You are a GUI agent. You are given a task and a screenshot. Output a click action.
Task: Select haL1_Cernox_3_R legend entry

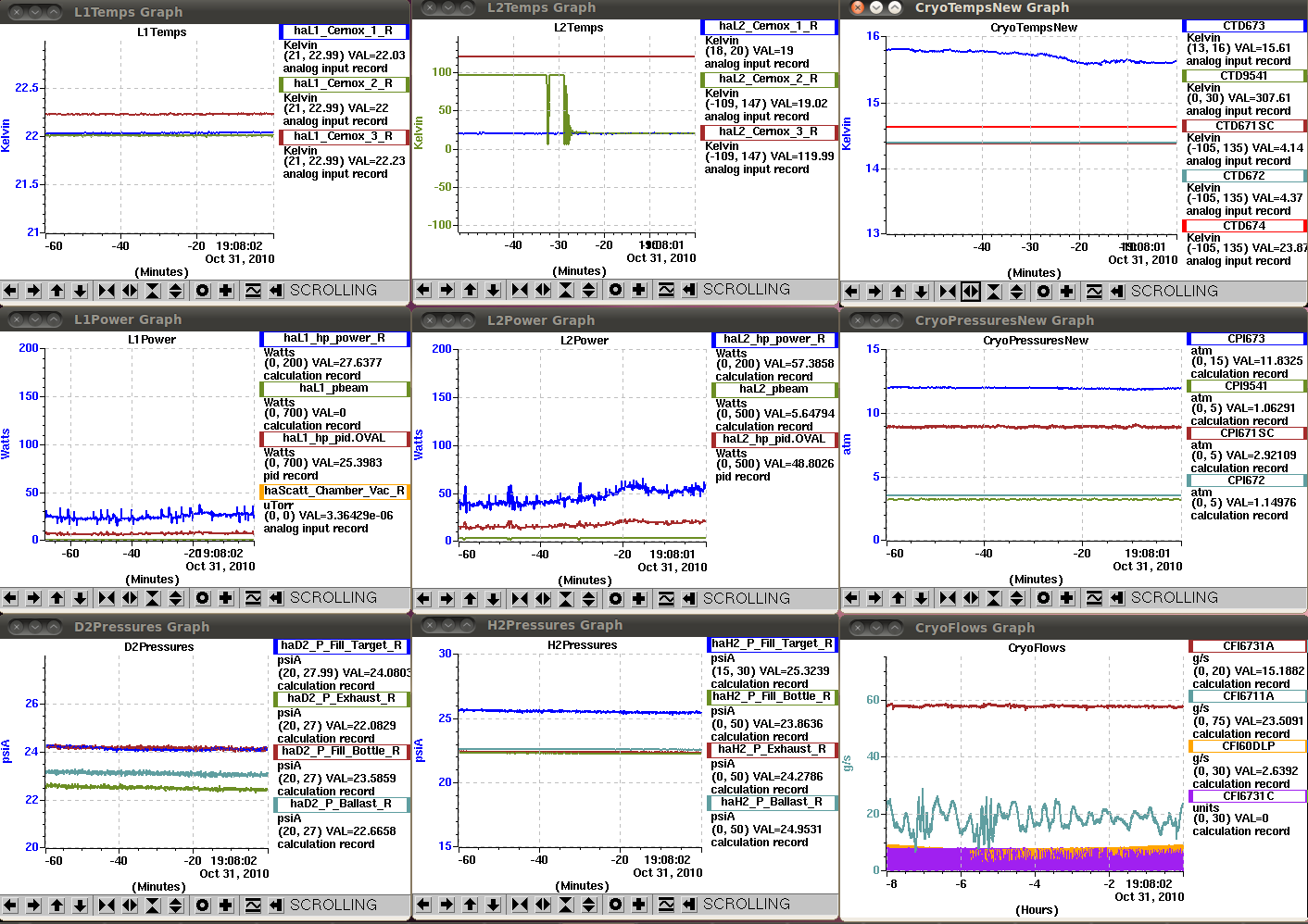[344, 137]
